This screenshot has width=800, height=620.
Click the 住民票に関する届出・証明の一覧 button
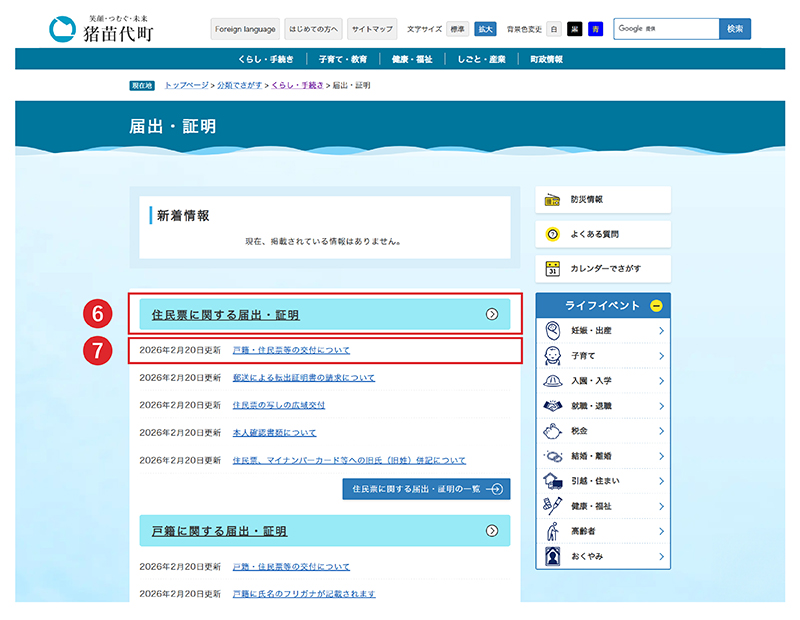tap(426, 489)
